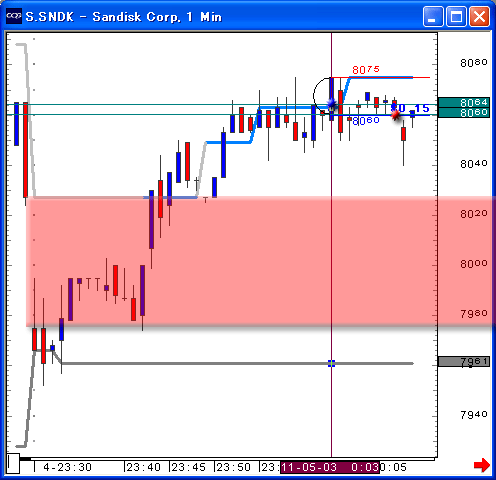Minimize the Sandisk Corp chart window
Image resolution: width=496 pixels, height=480 pixels.
(433, 16)
